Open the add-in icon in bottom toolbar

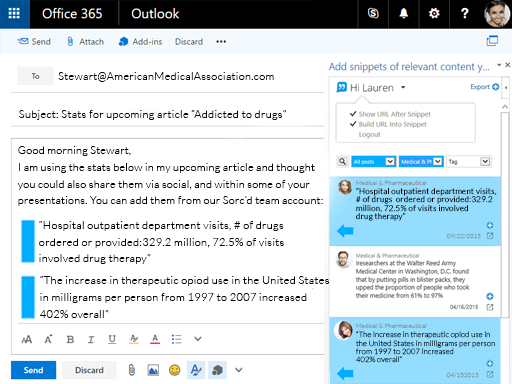[217, 370]
